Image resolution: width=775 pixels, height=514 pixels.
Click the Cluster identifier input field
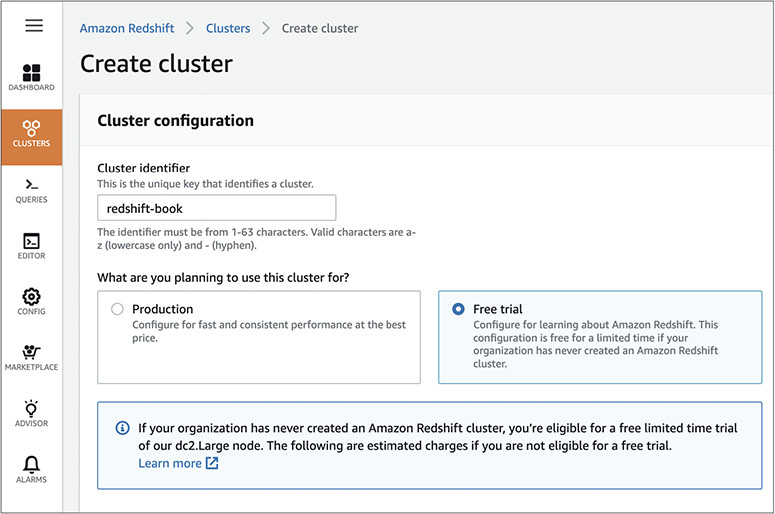(216, 208)
